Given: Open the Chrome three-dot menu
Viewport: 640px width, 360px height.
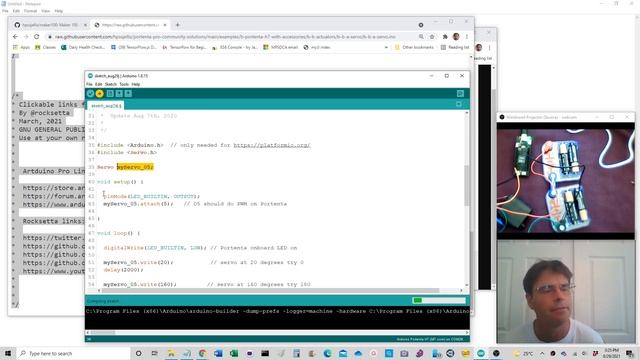Looking at the screenshot, I should (x=467, y=37).
